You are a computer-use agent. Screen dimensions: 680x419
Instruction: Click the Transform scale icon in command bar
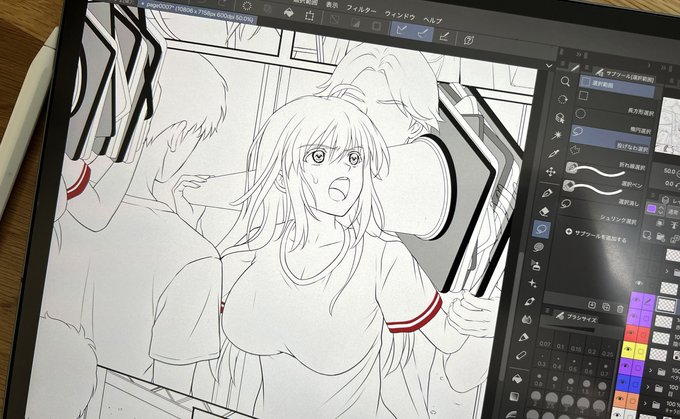309,16
